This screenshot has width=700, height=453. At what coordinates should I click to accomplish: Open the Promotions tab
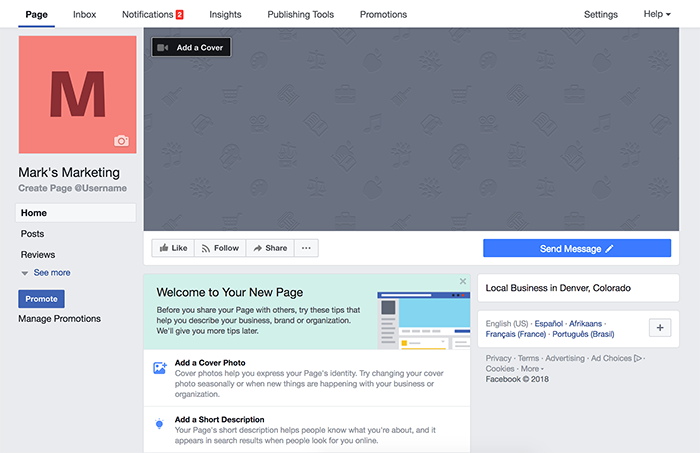(x=383, y=14)
